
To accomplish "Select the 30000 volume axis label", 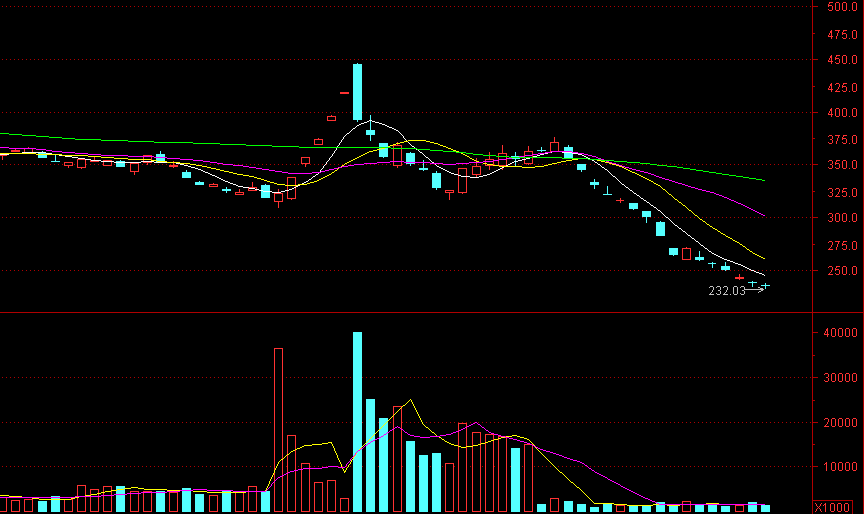I will [840, 378].
